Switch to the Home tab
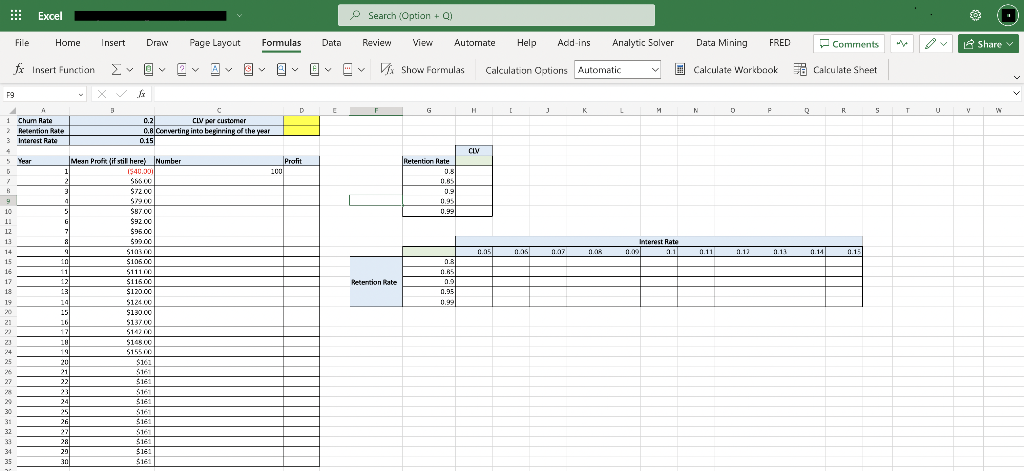Screen dimensions: 1024x471 68,42
